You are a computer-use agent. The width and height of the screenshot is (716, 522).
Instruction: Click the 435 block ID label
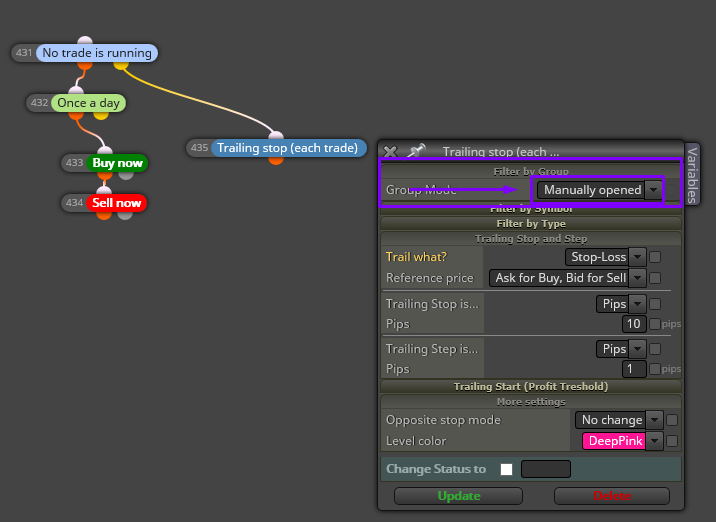(199, 148)
